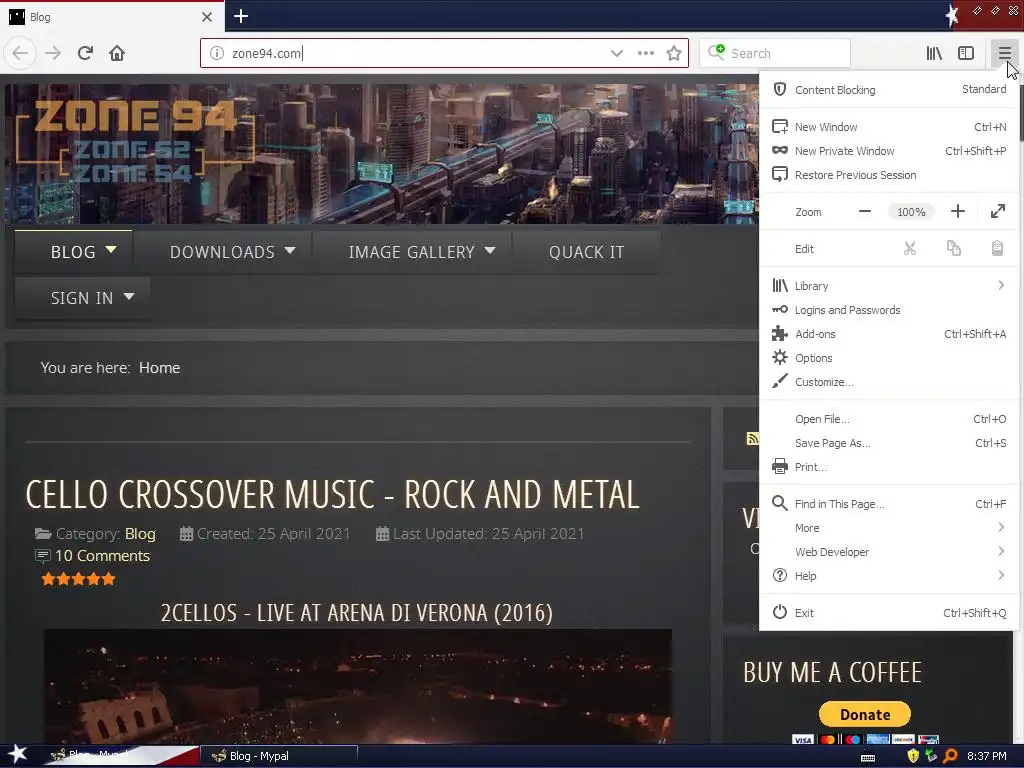Click the browser forward arrow button

tap(53, 53)
